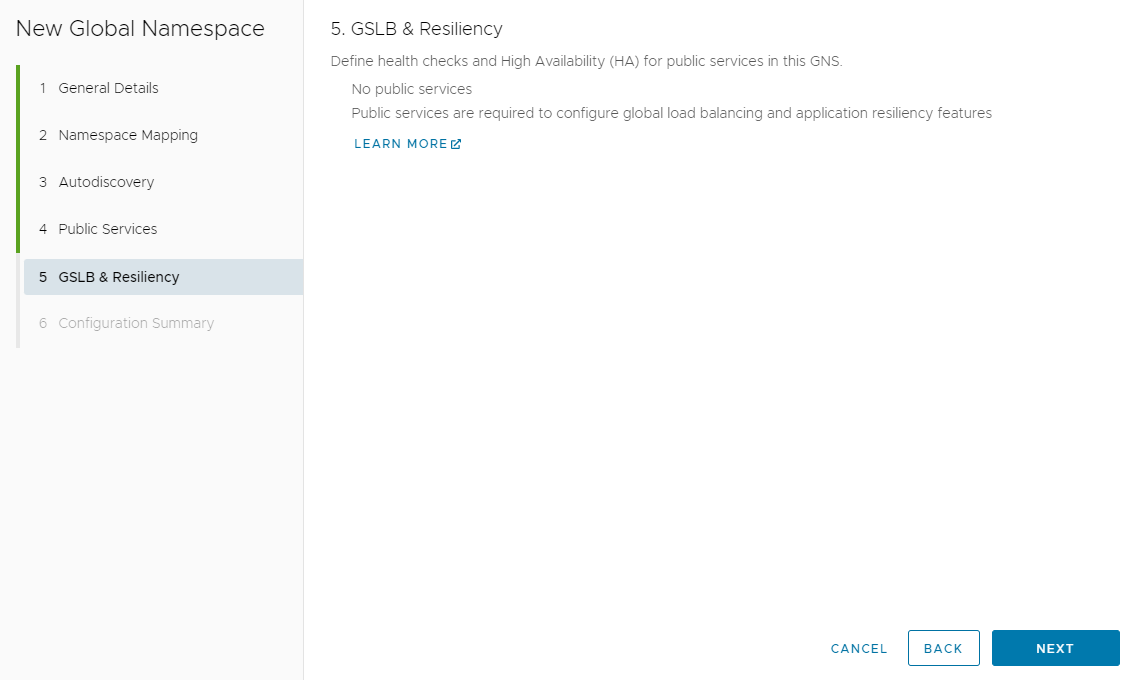
Task: Click the green progress indicator beside Autodiscovery
Action: (x=18, y=182)
